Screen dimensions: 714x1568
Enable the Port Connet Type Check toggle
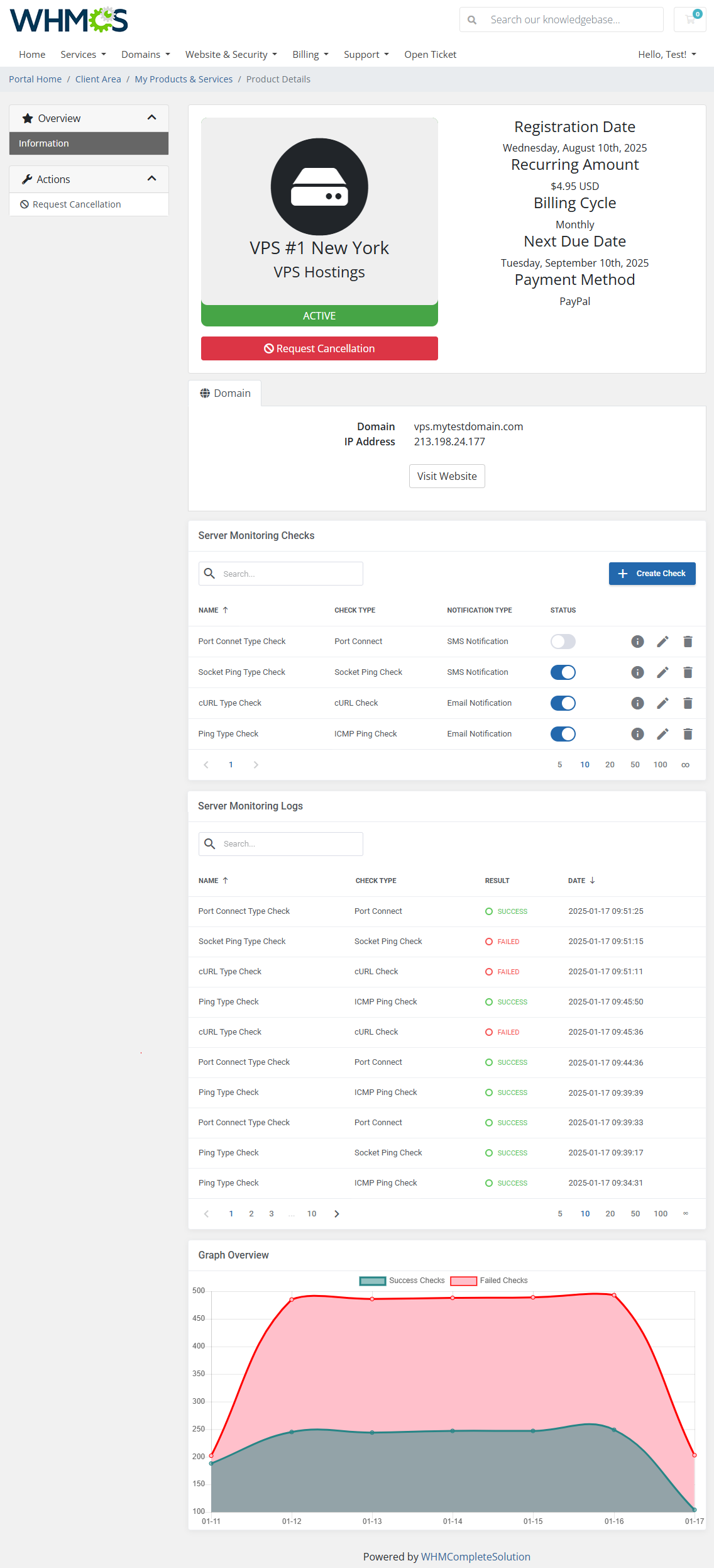coord(563,642)
